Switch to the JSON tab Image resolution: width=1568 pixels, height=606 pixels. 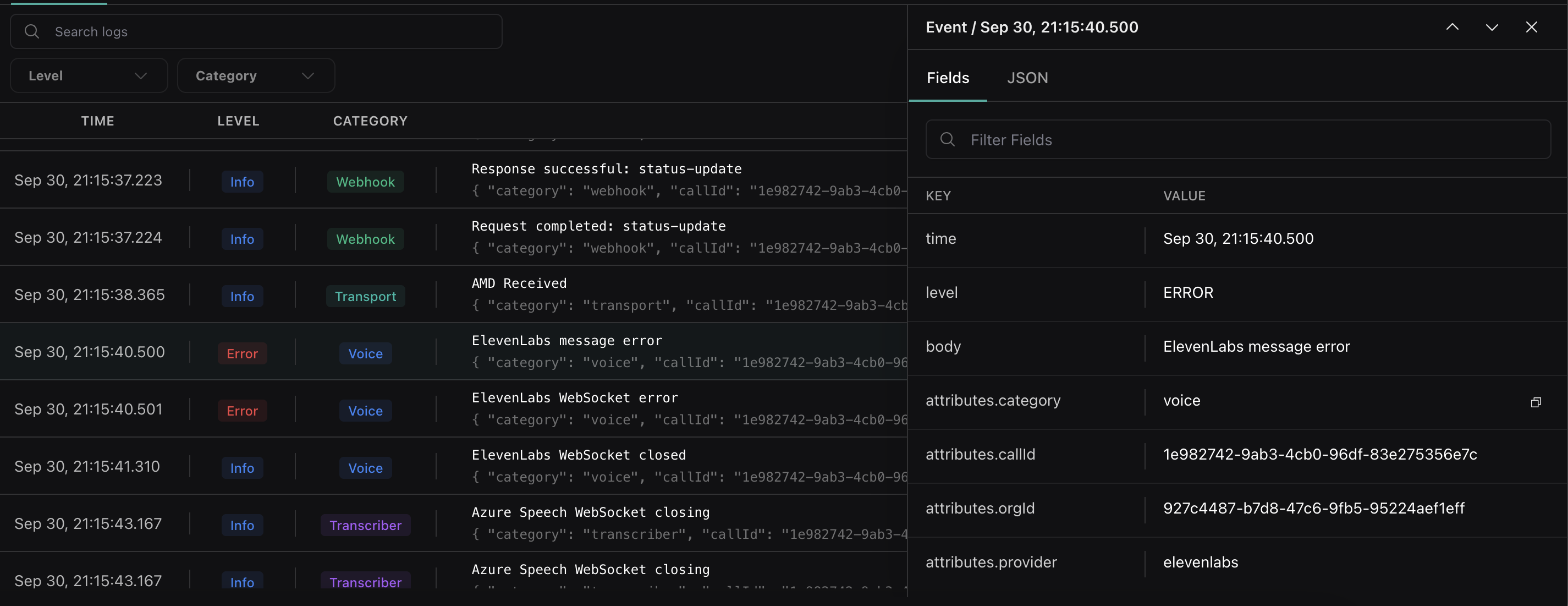(x=1027, y=78)
